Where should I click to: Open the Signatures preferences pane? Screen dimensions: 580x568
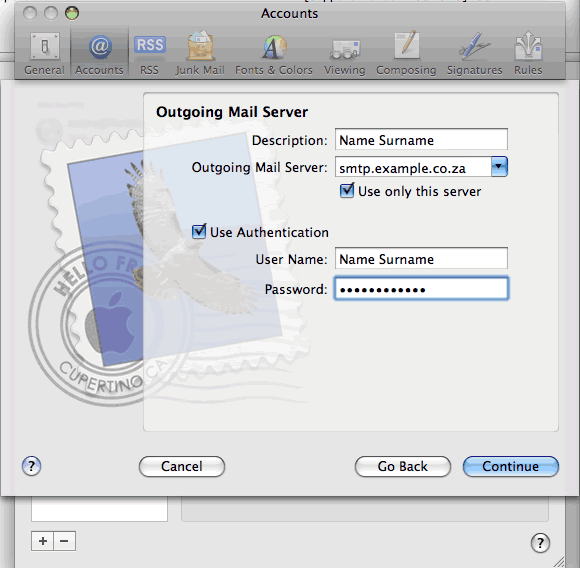tap(475, 53)
